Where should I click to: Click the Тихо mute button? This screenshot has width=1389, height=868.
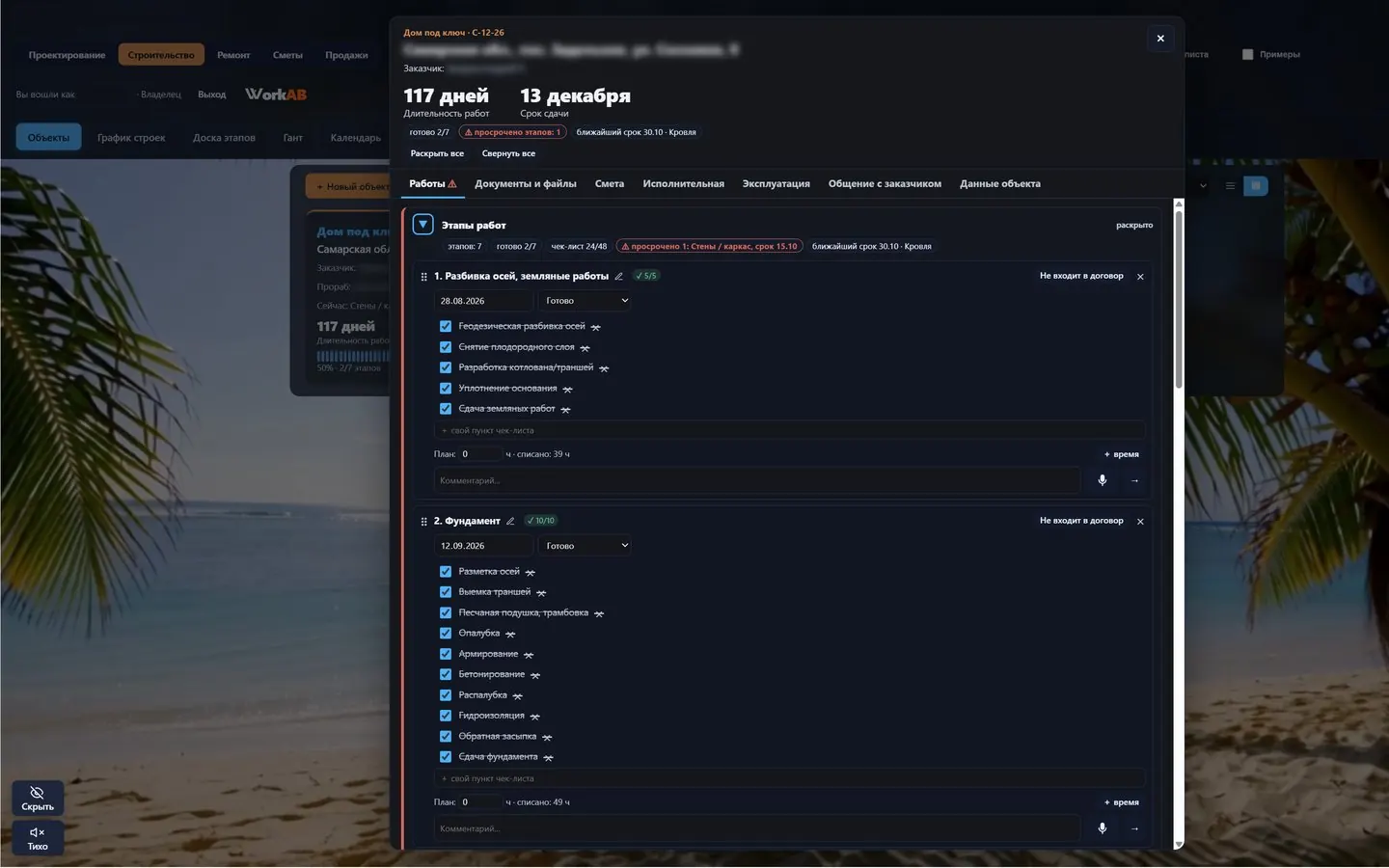(x=38, y=837)
